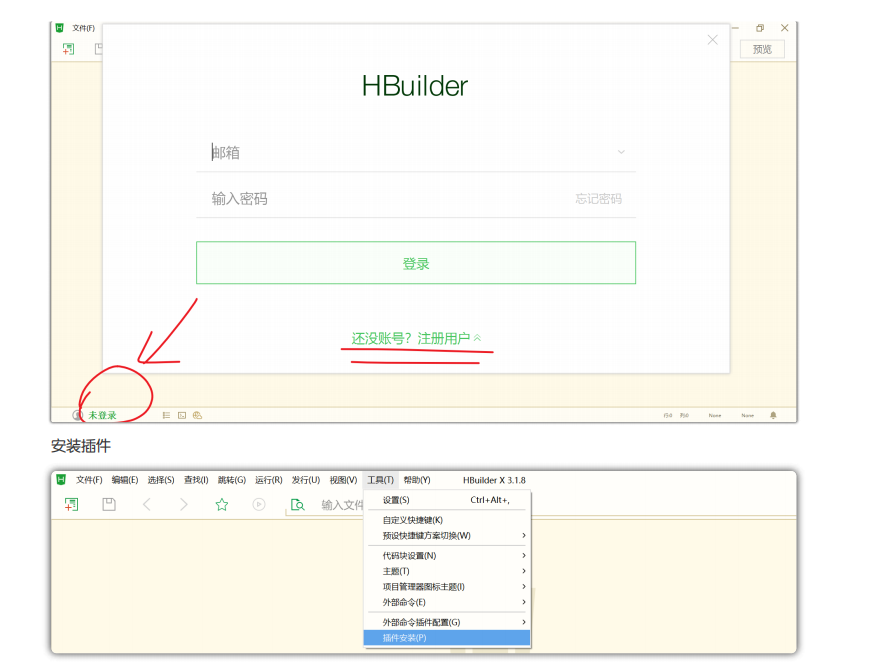Click the HBuilder X logo in the lower window
Image resolution: width=889 pixels, height=664 pixels.
pyautogui.click(x=61, y=480)
